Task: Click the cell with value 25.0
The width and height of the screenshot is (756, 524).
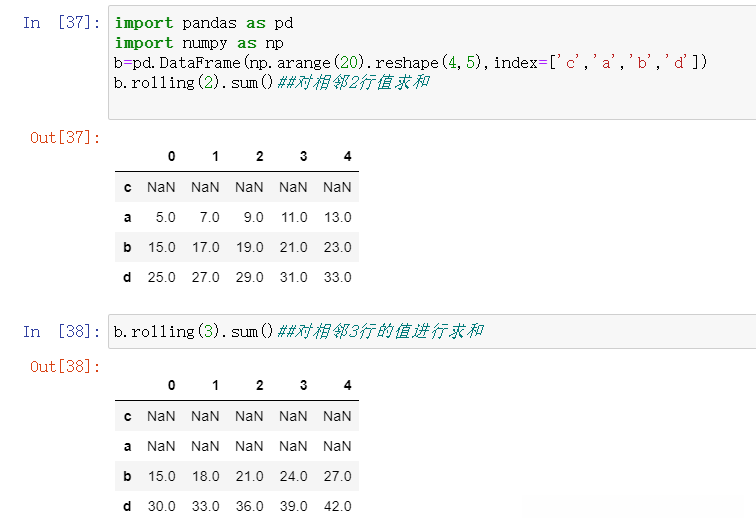Action: point(162,278)
